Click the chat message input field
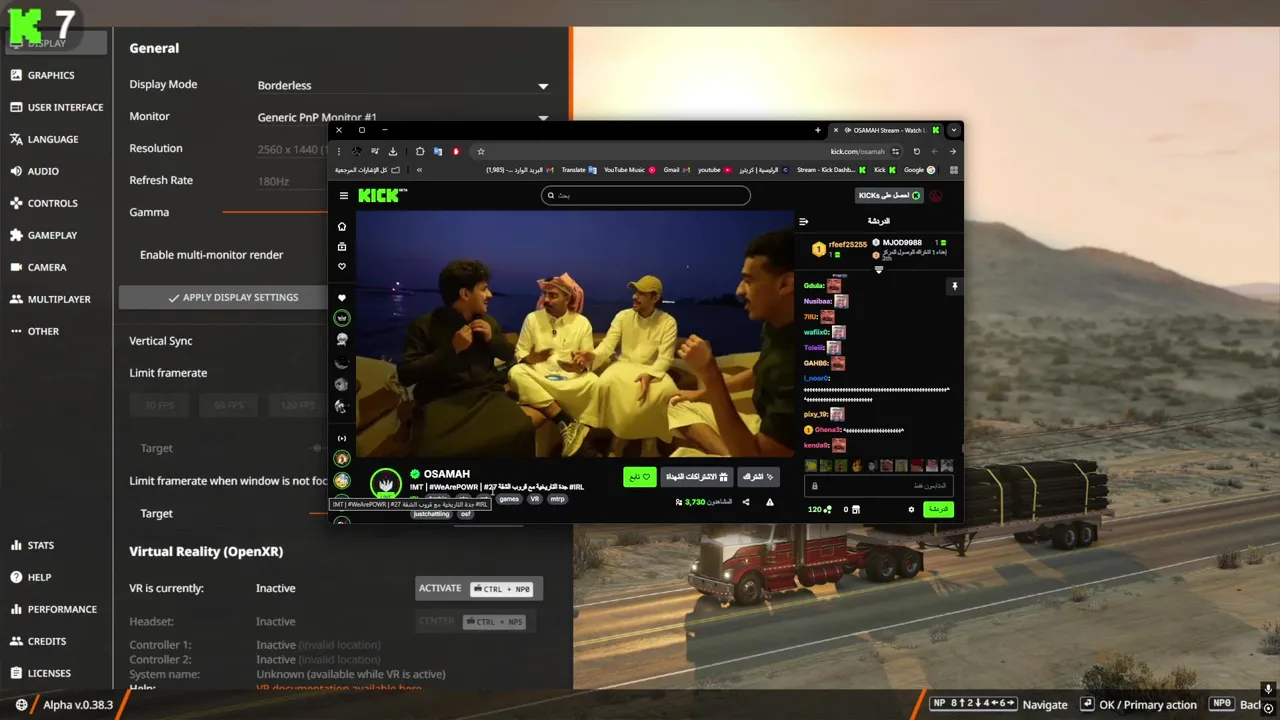Image resolution: width=1280 pixels, height=720 pixels. point(879,486)
